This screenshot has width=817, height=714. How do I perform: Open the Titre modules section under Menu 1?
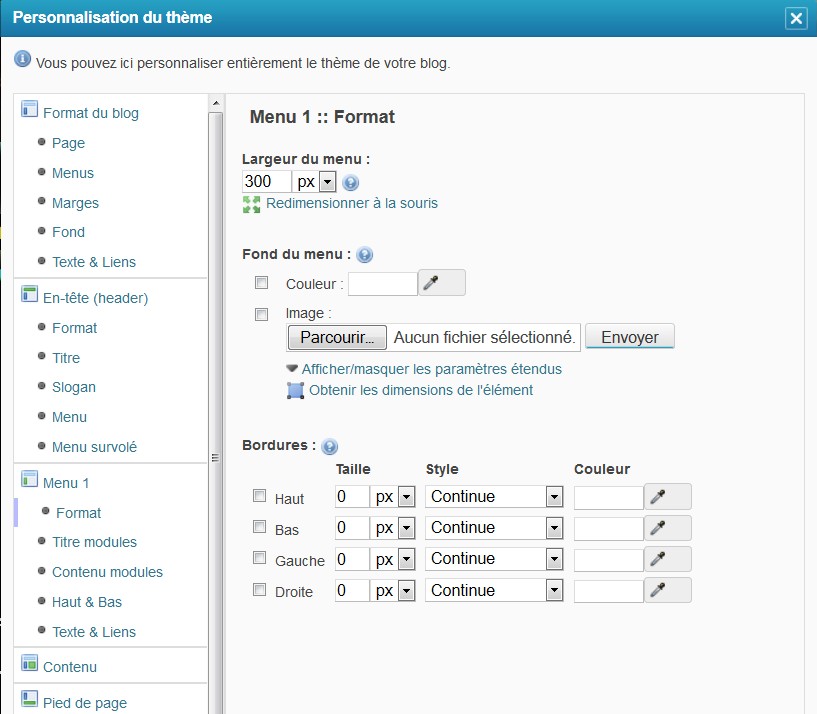click(94, 542)
